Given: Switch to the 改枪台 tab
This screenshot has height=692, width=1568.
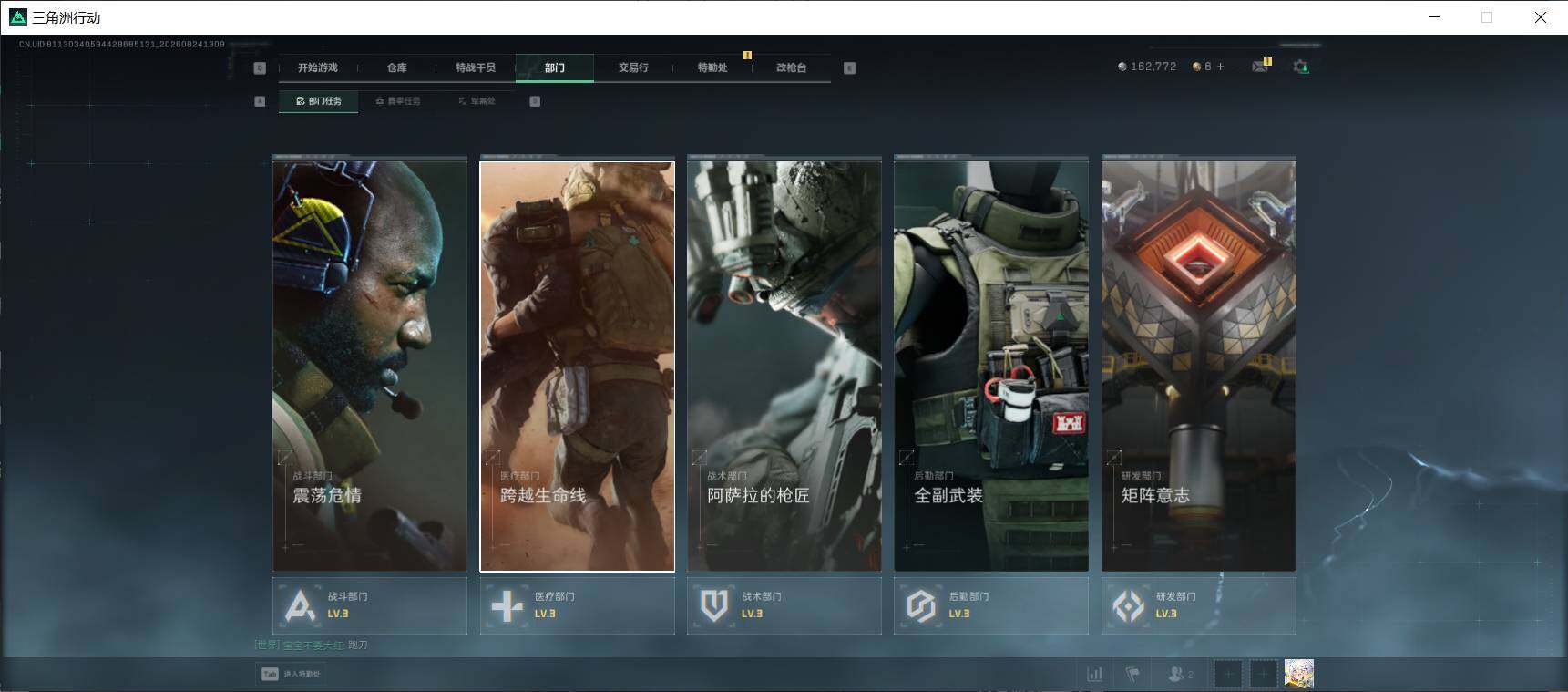Looking at the screenshot, I should coord(791,67).
